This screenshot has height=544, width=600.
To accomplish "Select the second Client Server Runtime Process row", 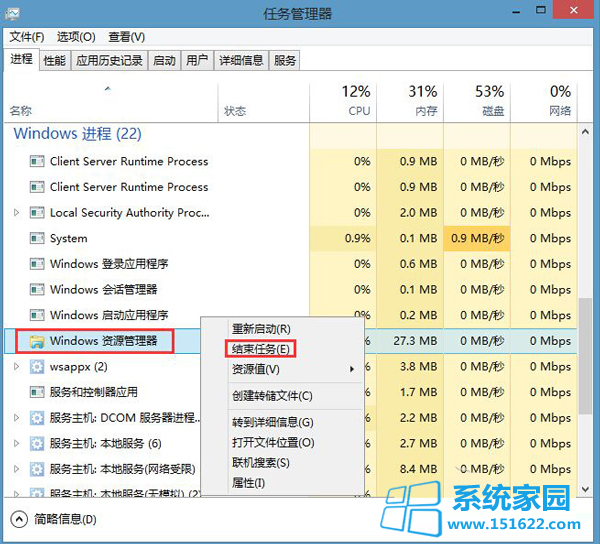I will pos(290,187).
